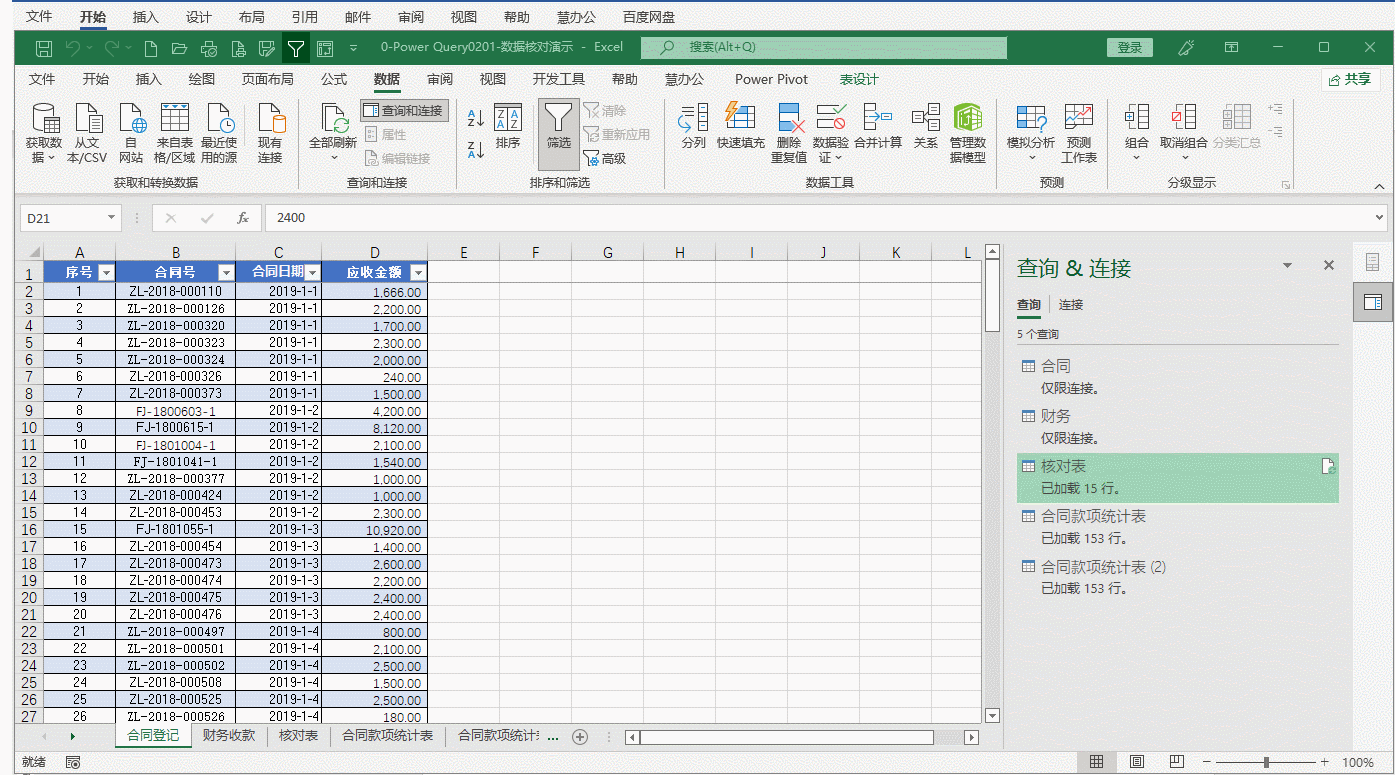Click the Undo arrow icon
Screen dimensions: 1395x775
(73, 48)
